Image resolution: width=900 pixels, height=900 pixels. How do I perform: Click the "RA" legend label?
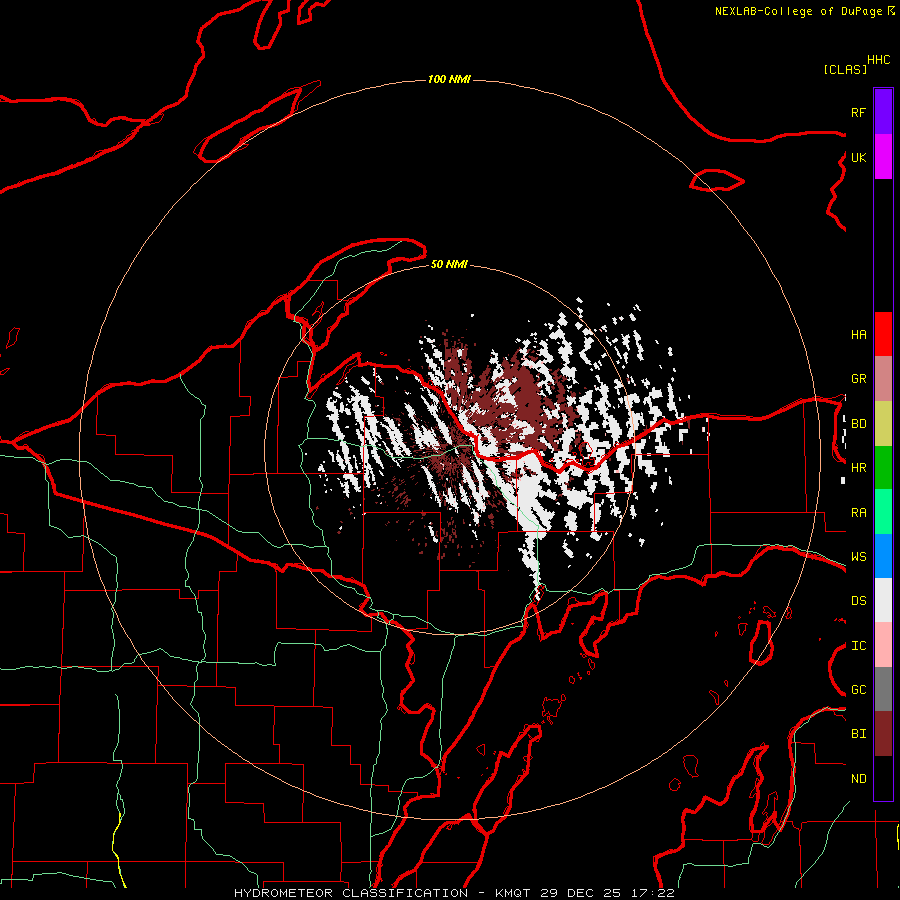[x=858, y=513]
